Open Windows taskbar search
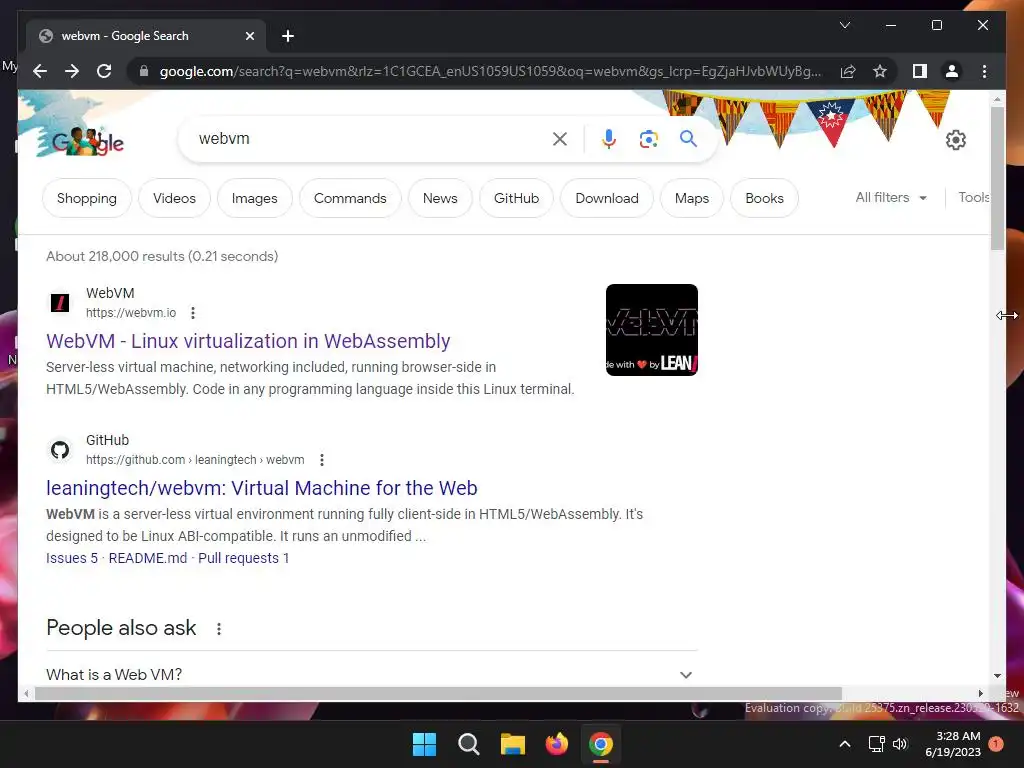 468,744
